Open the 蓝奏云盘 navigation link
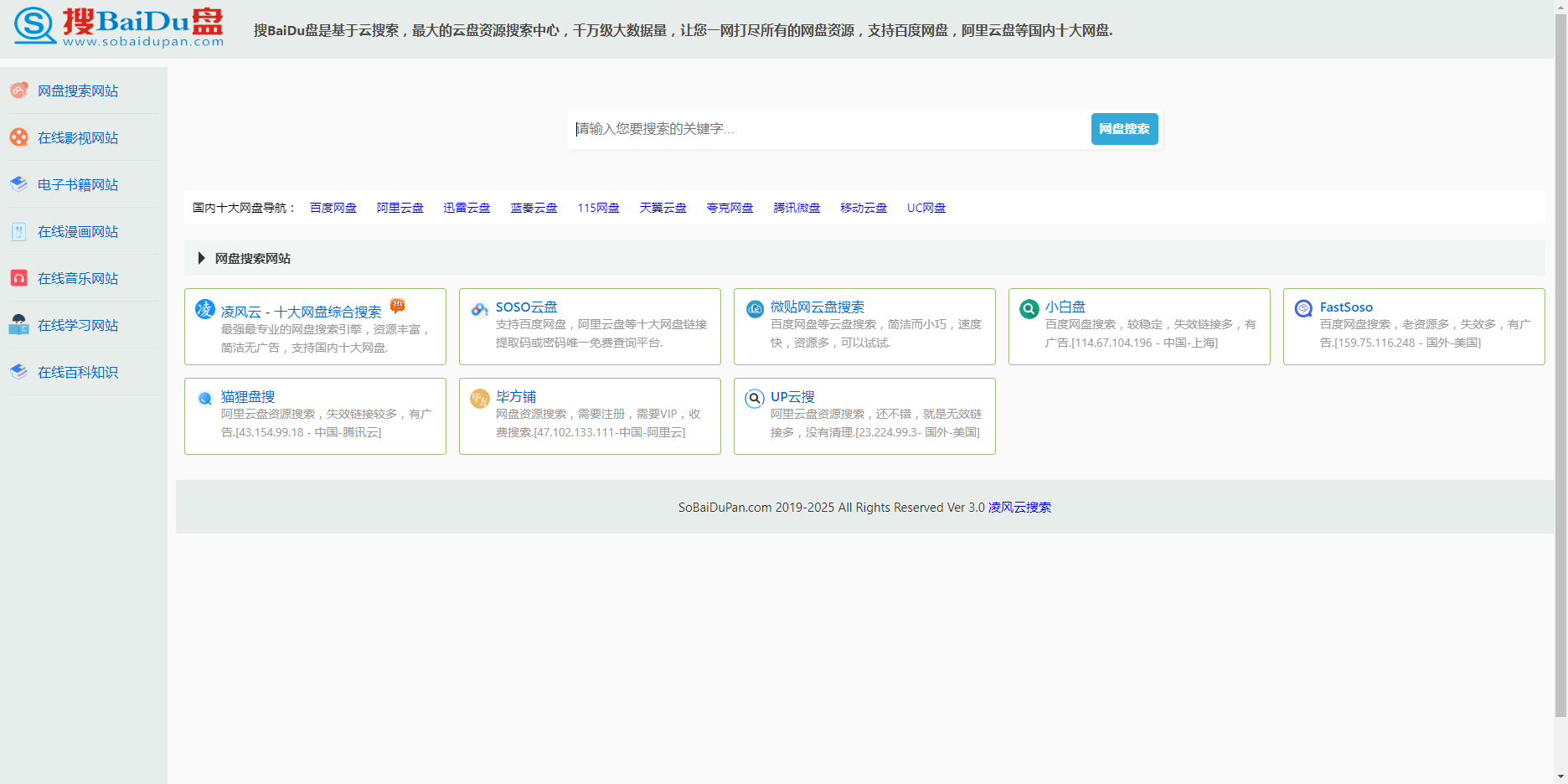Viewport: 1568px width, 784px height. click(x=534, y=208)
